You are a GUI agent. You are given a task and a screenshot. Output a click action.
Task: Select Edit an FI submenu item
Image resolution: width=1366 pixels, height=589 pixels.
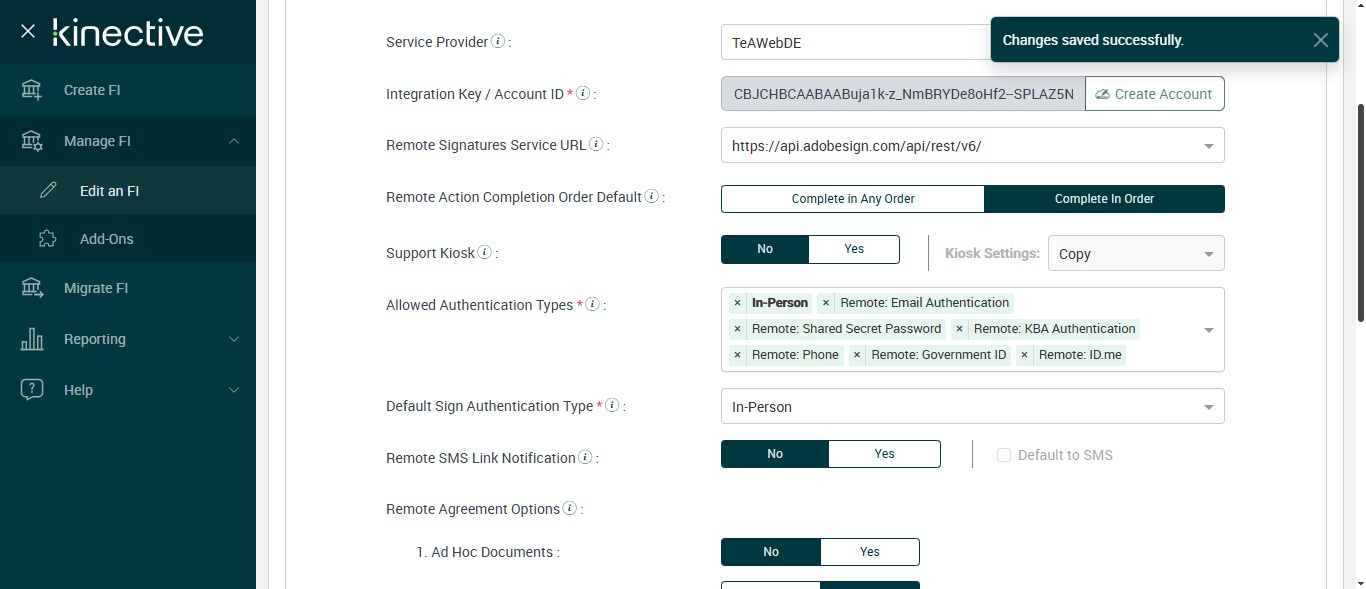coord(109,191)
